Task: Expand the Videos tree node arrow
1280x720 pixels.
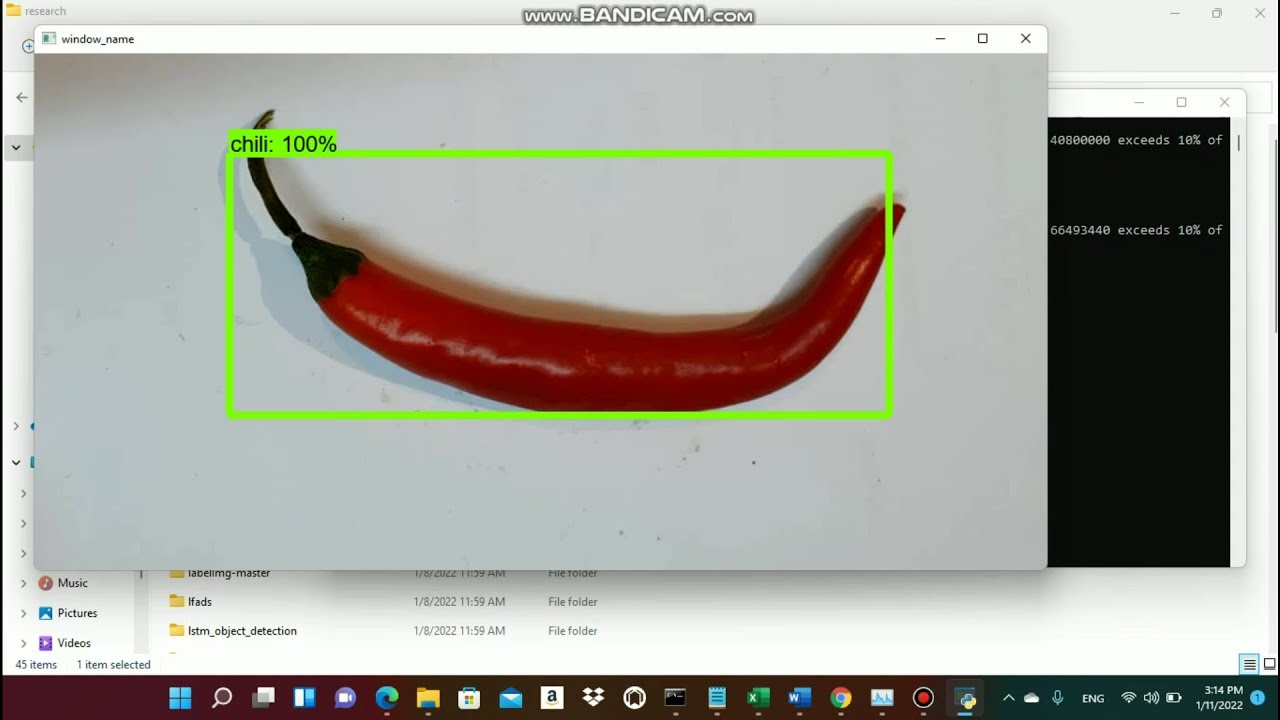Action: pyautogui.click(x=24, y=643)
